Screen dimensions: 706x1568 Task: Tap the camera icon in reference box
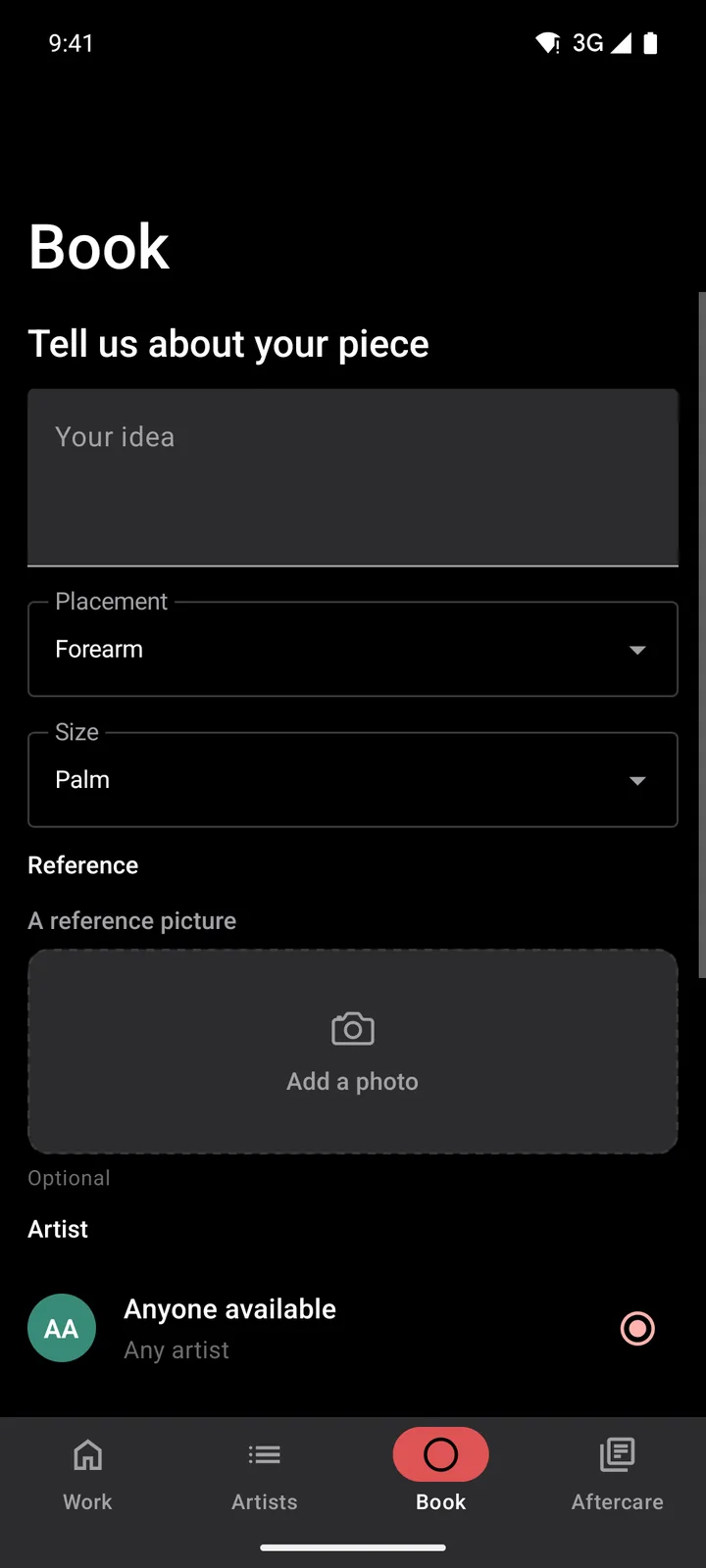tap(353, 1029)
